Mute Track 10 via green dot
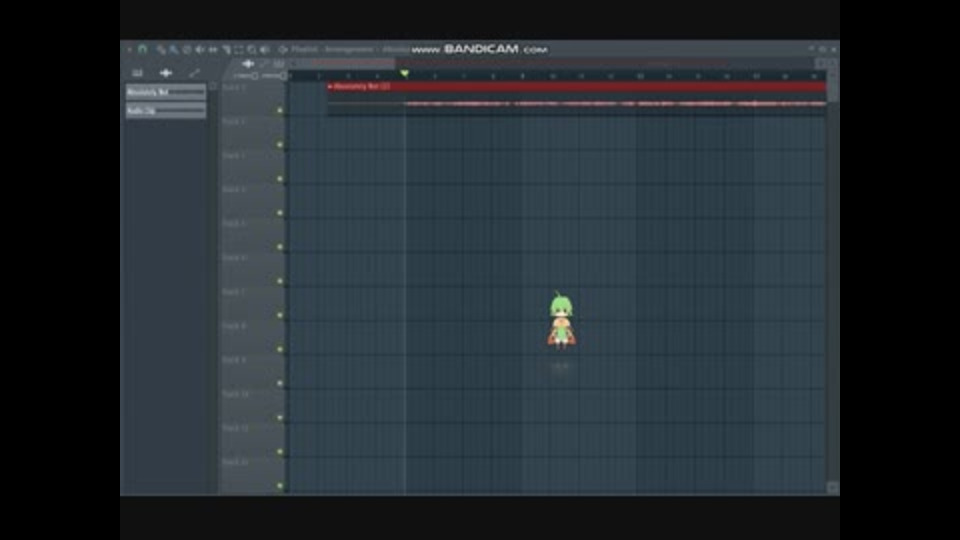 280,418
